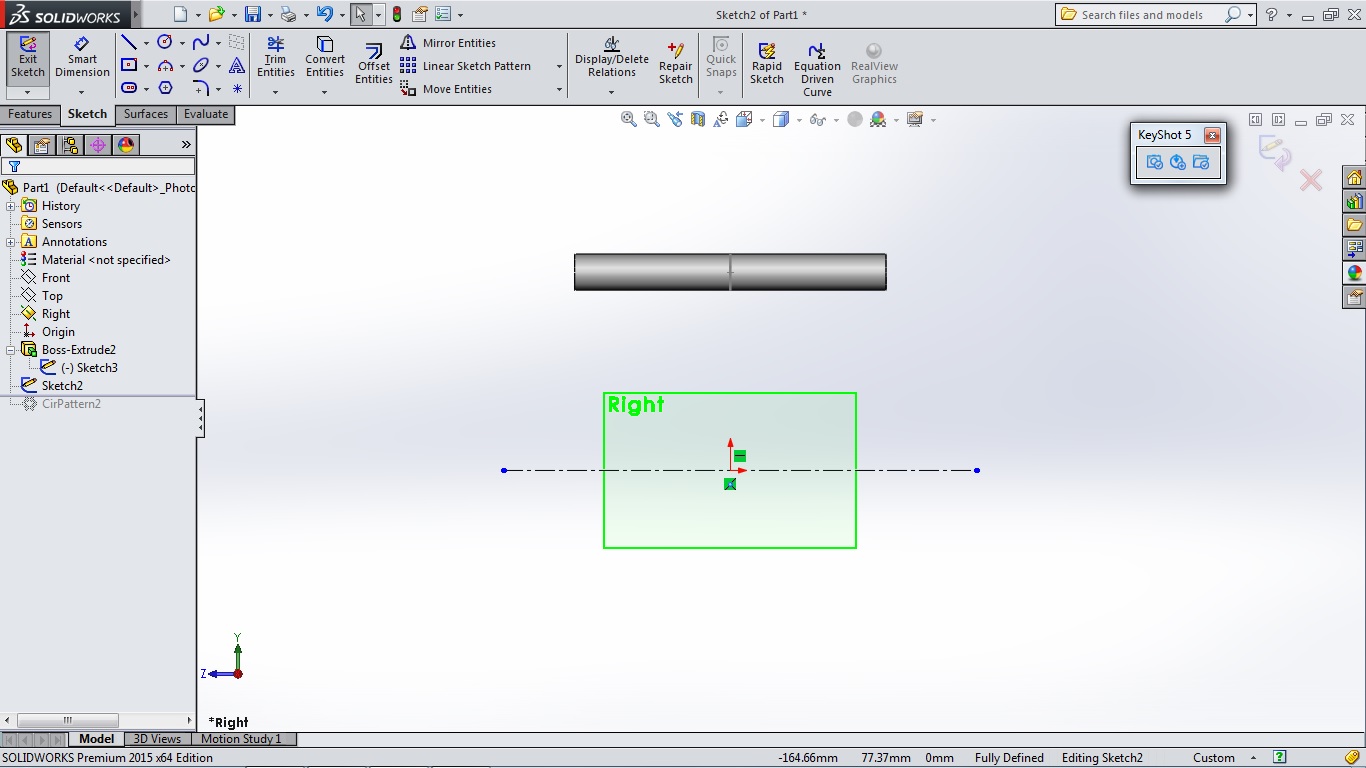The height and width of the screenshot is (768, 1366).
Task: Select the Corner Rectangle tool
Action: tap(129, 65)
